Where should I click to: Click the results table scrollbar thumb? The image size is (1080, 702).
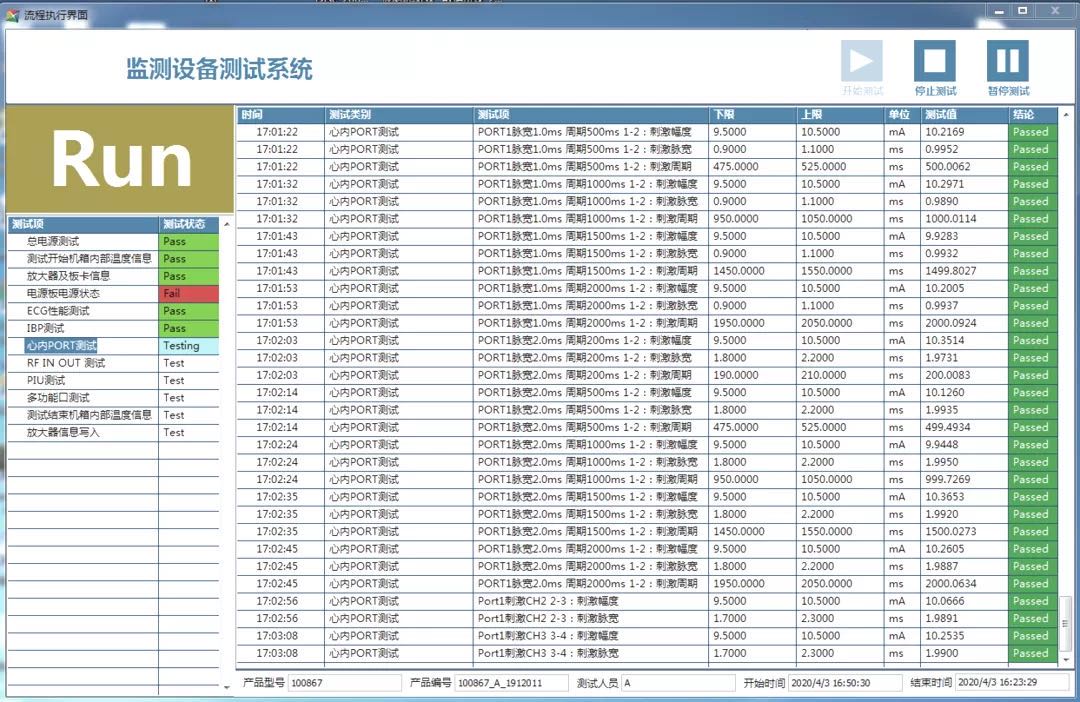coord(1066,622)
